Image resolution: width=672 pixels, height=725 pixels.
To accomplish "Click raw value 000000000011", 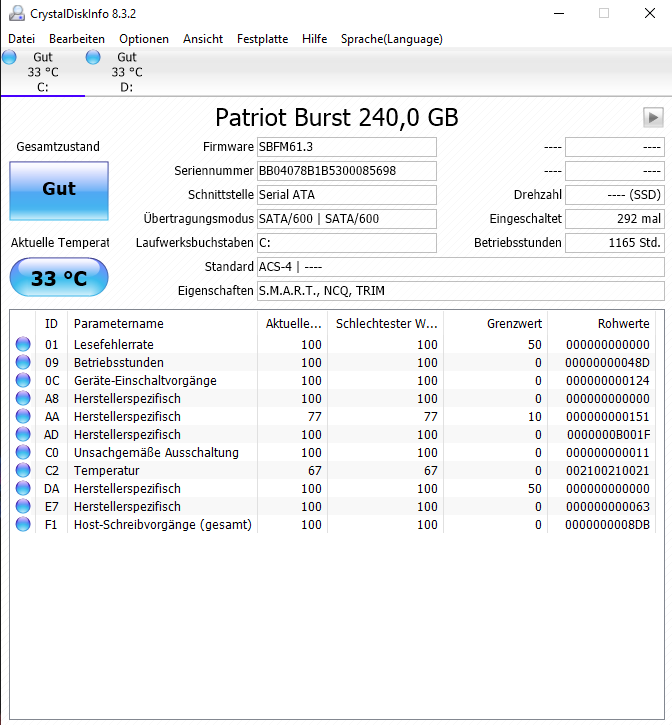I will coord(607,453).
